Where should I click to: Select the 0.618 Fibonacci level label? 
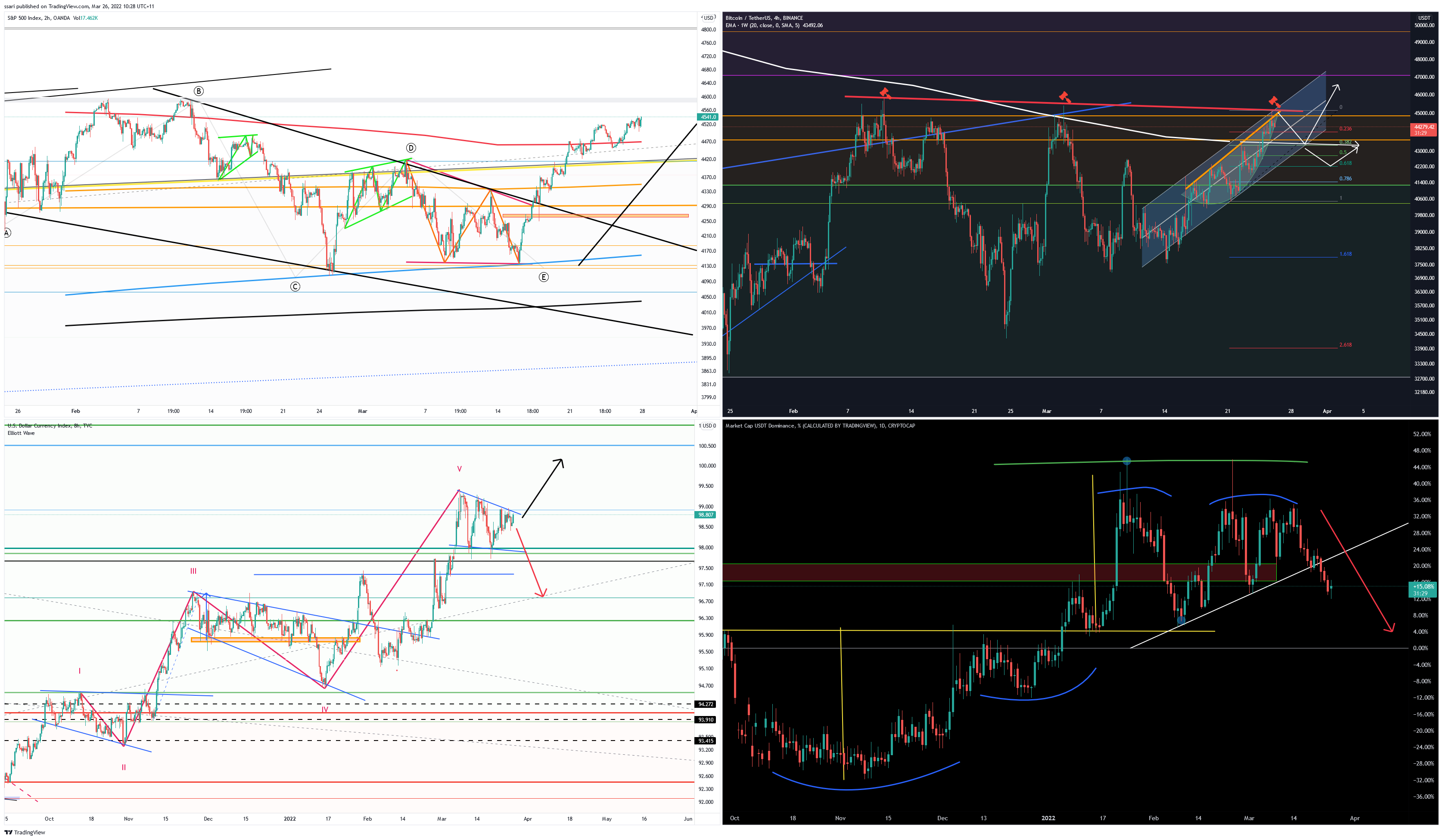tap(1345, 163)
